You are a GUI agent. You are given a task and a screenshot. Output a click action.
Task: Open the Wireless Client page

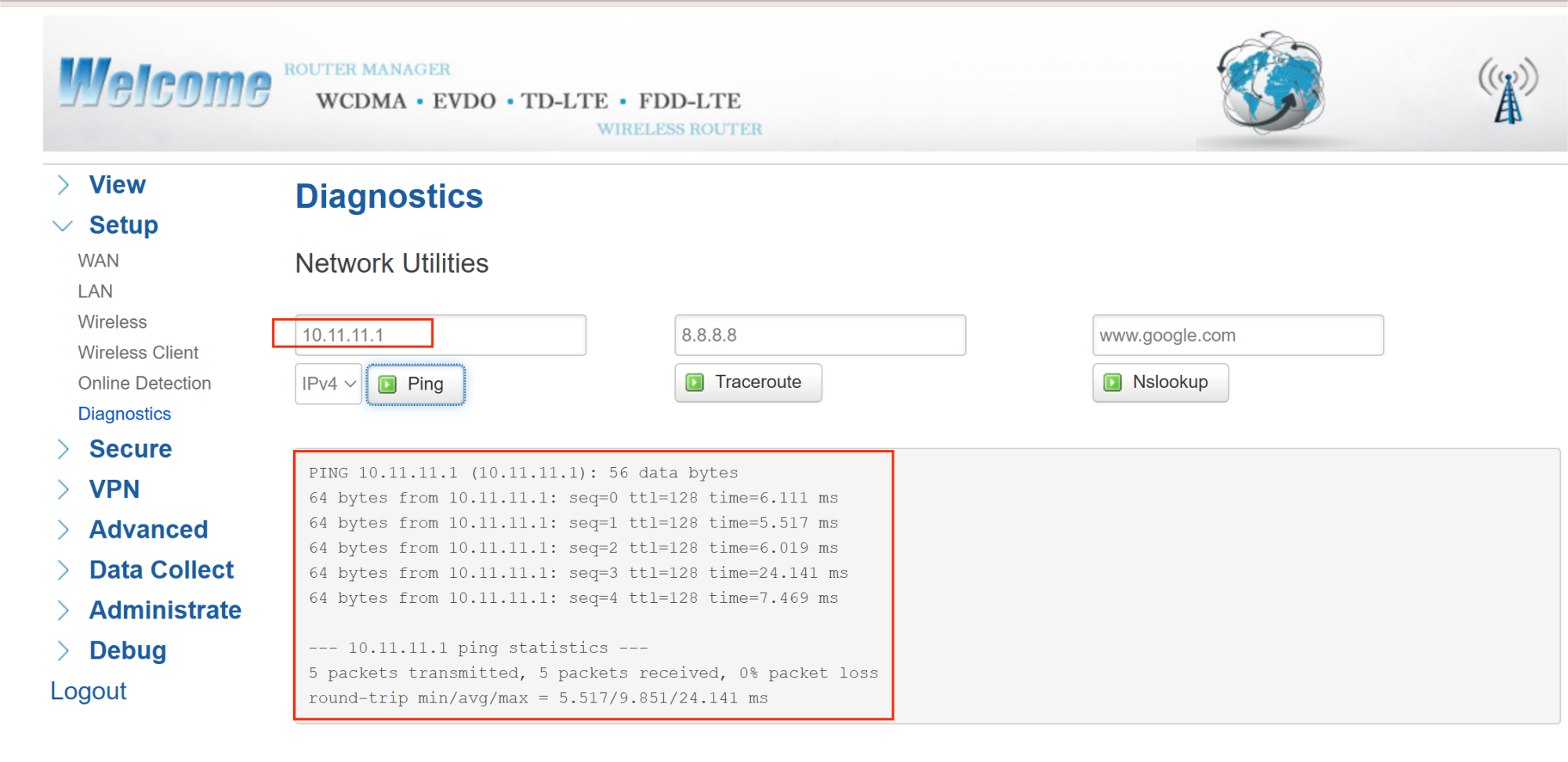coord(138,353)
